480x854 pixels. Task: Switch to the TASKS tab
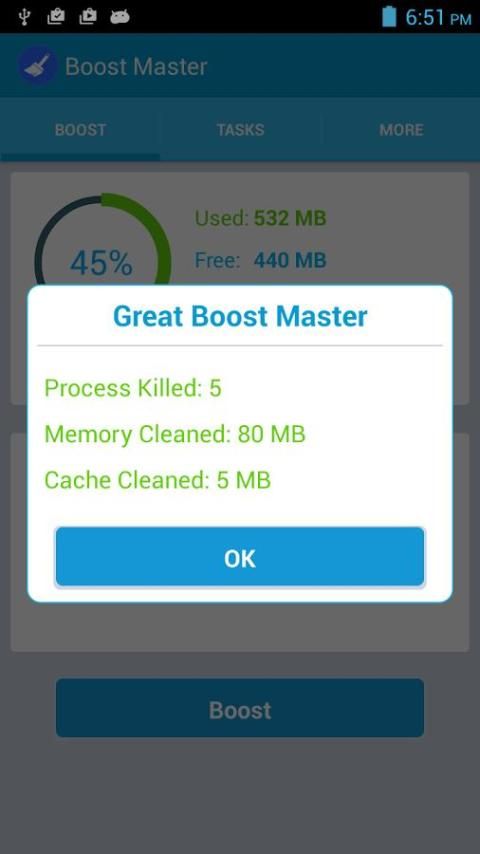click(240, 130)
